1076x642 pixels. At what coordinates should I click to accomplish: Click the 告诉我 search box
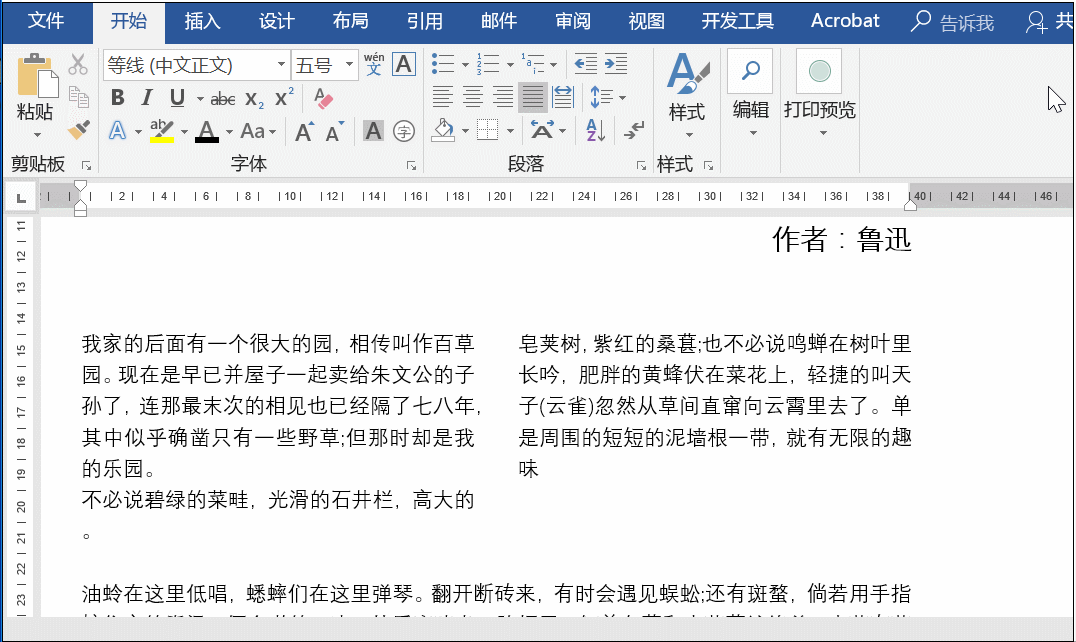coord(952,23)
